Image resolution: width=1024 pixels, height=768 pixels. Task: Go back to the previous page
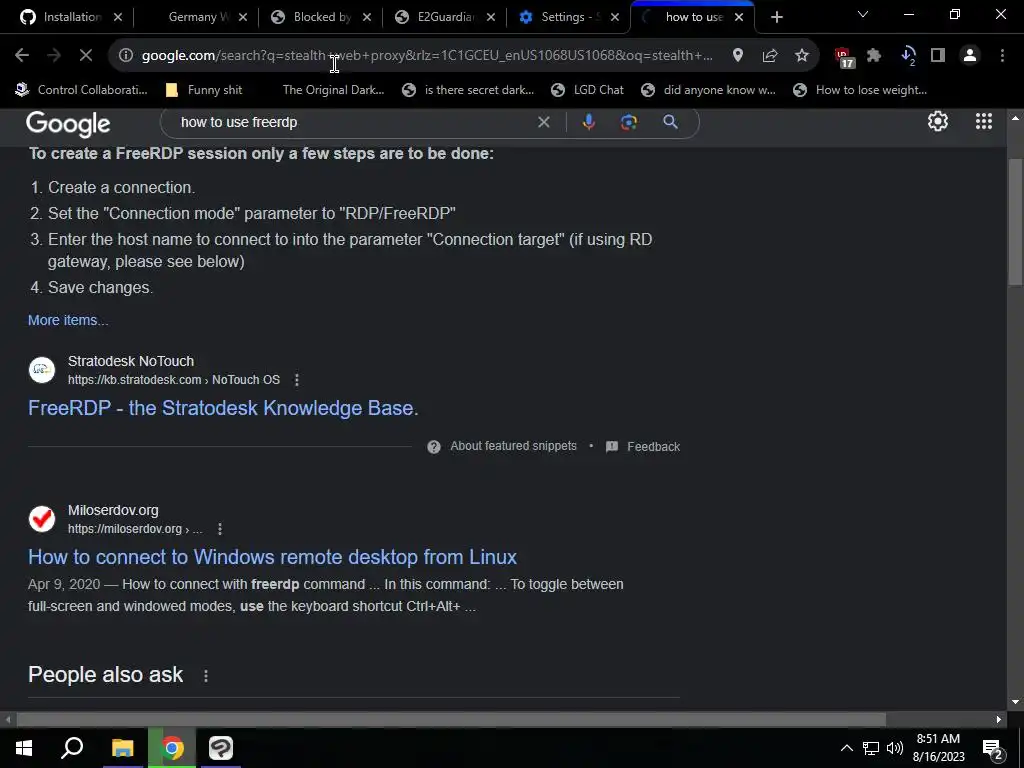point(22,56)
